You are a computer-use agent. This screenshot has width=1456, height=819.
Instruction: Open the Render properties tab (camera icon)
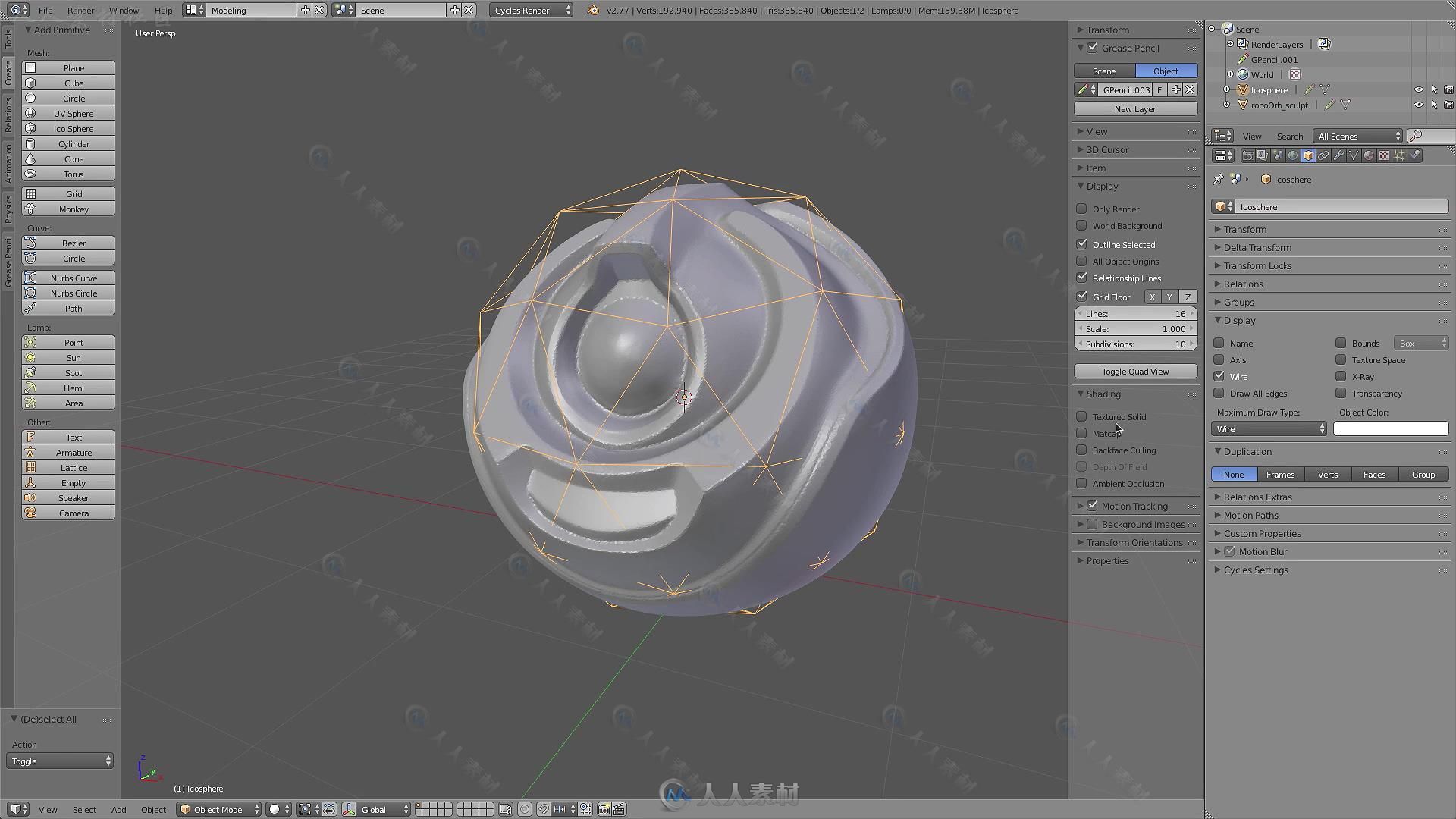(x=1247, y=155)
